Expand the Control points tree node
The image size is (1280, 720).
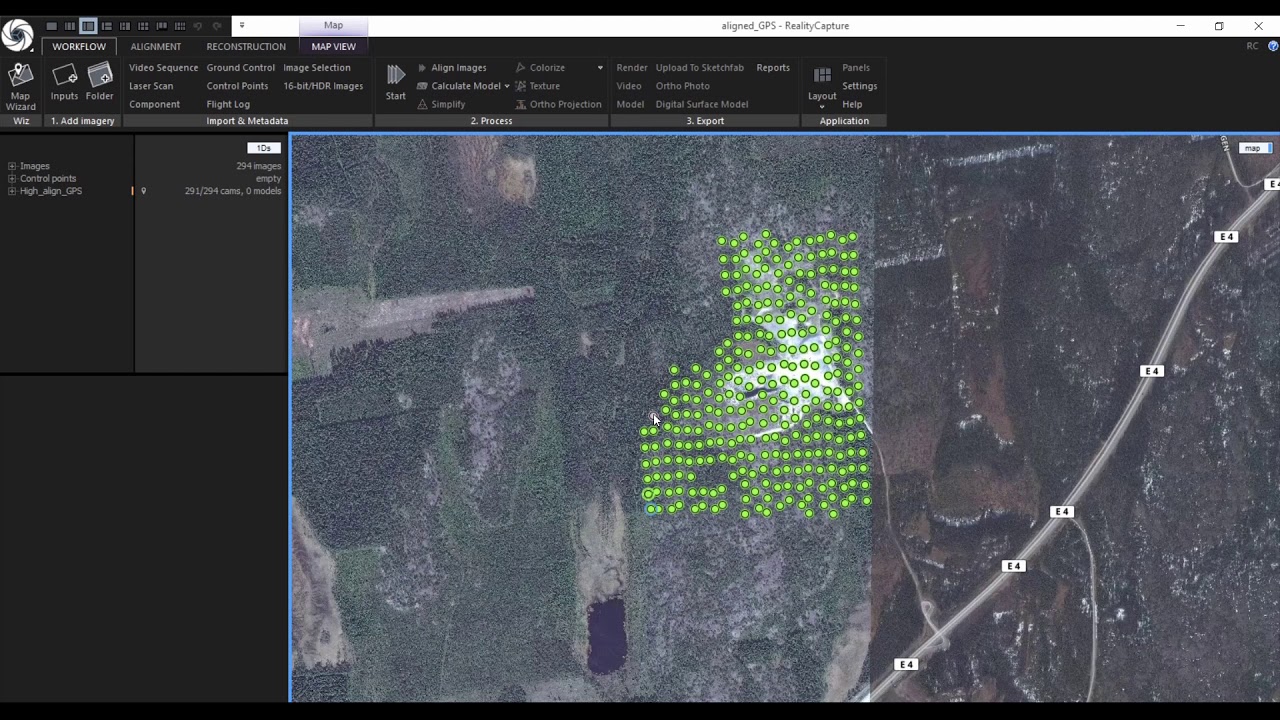(12, 179)
